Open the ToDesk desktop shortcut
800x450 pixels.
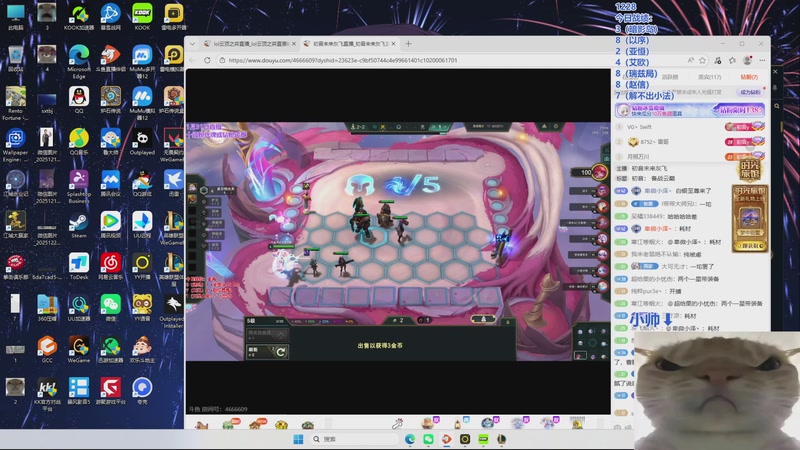(x=79, y=266)
